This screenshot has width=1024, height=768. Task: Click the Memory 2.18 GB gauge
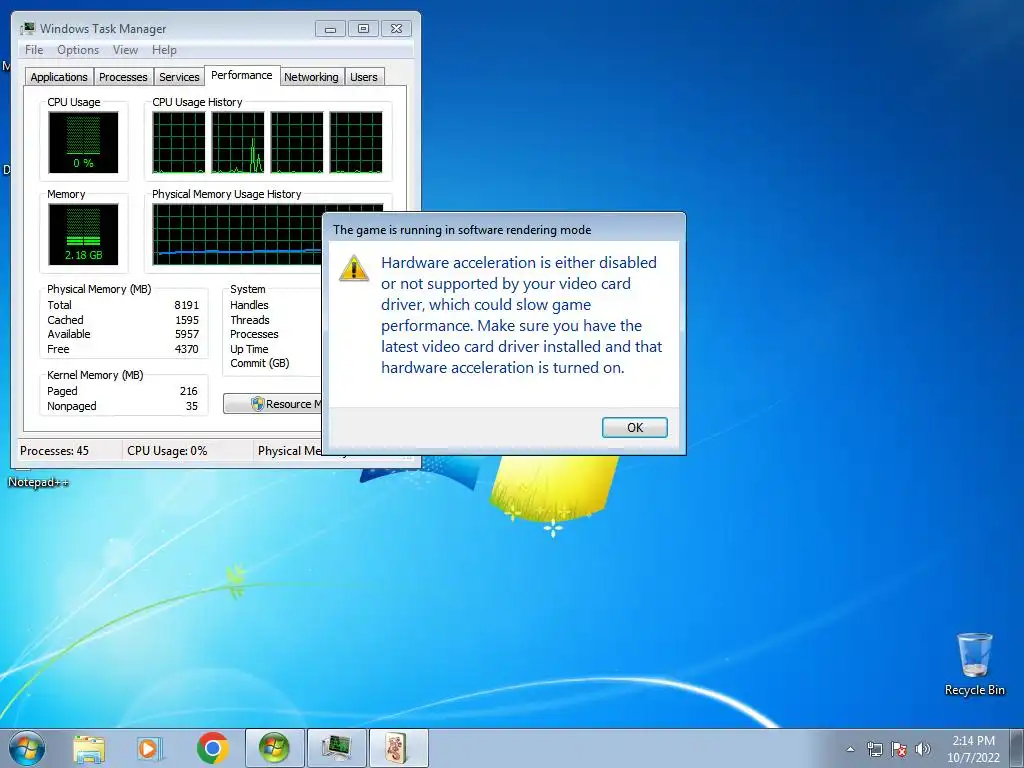pyautogui.click(x=83, y=234)
